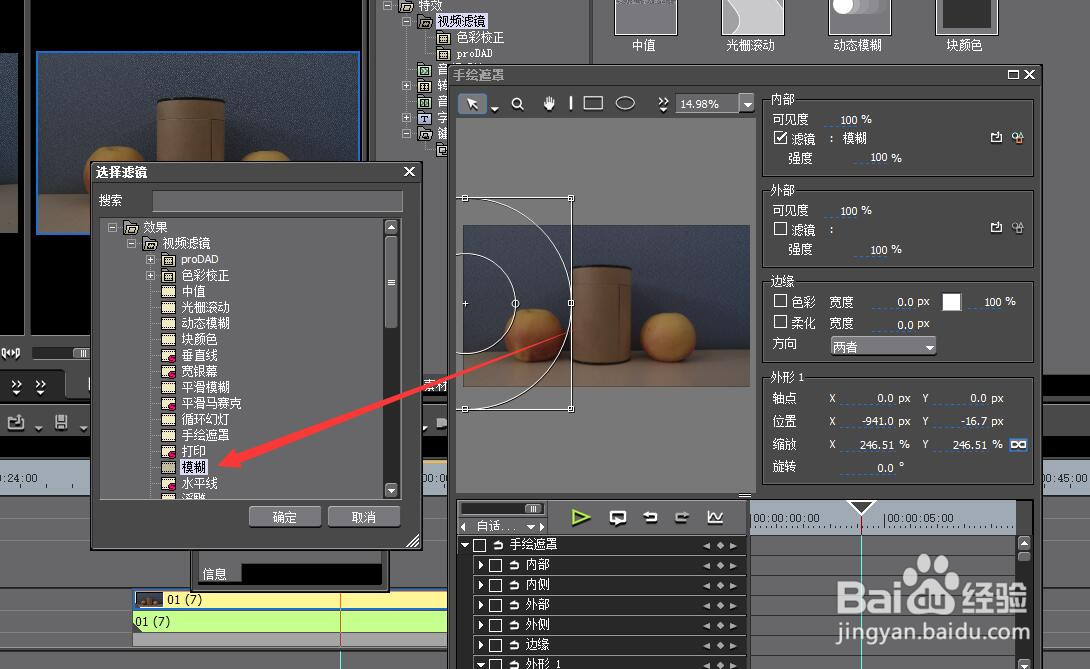Click the 手绘遮罩 reset arrow icon

click(x=498, y=545)
